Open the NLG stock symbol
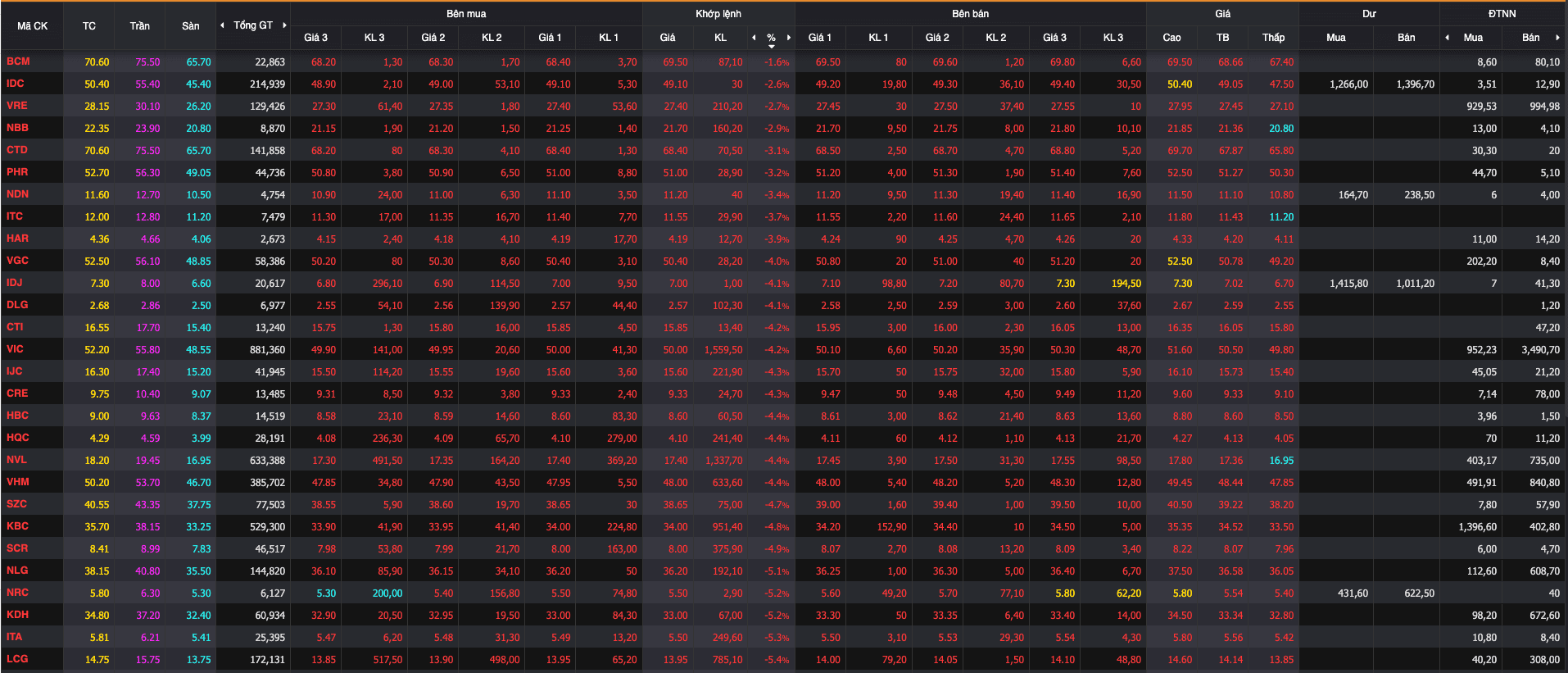Viewport: 1568px width, 673px height. (17, 571)
